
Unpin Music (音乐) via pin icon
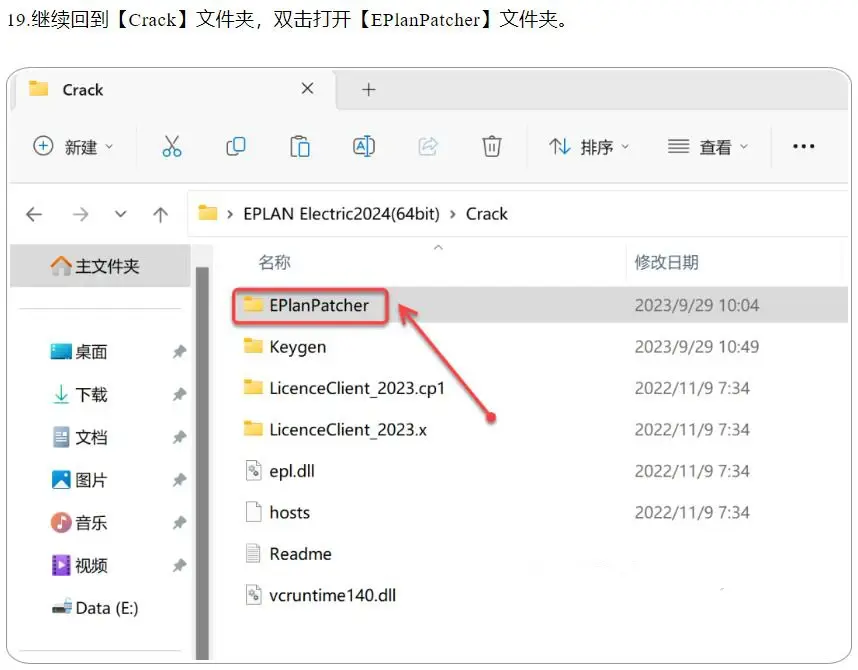click(179, 522)
